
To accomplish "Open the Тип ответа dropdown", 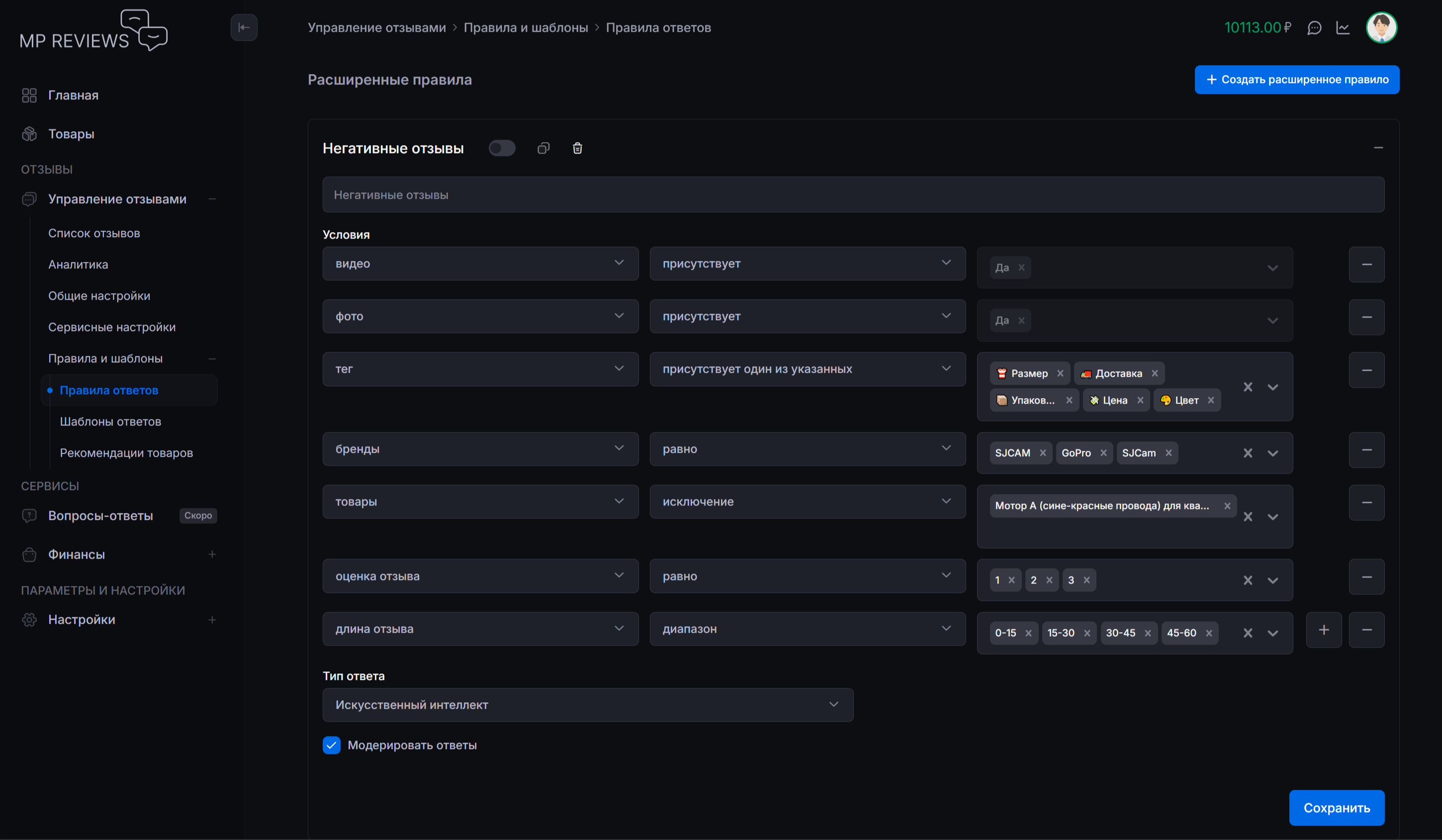I will [x=587, y=705].
